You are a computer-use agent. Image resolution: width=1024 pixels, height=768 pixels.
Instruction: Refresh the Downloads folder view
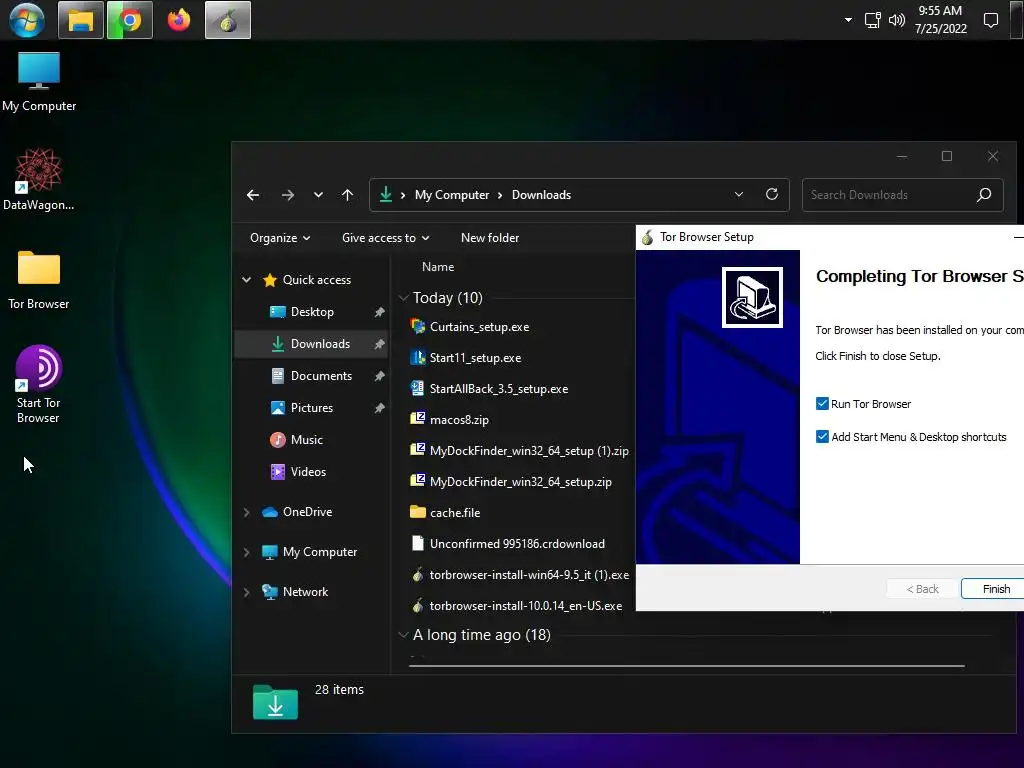click(772, 195)
